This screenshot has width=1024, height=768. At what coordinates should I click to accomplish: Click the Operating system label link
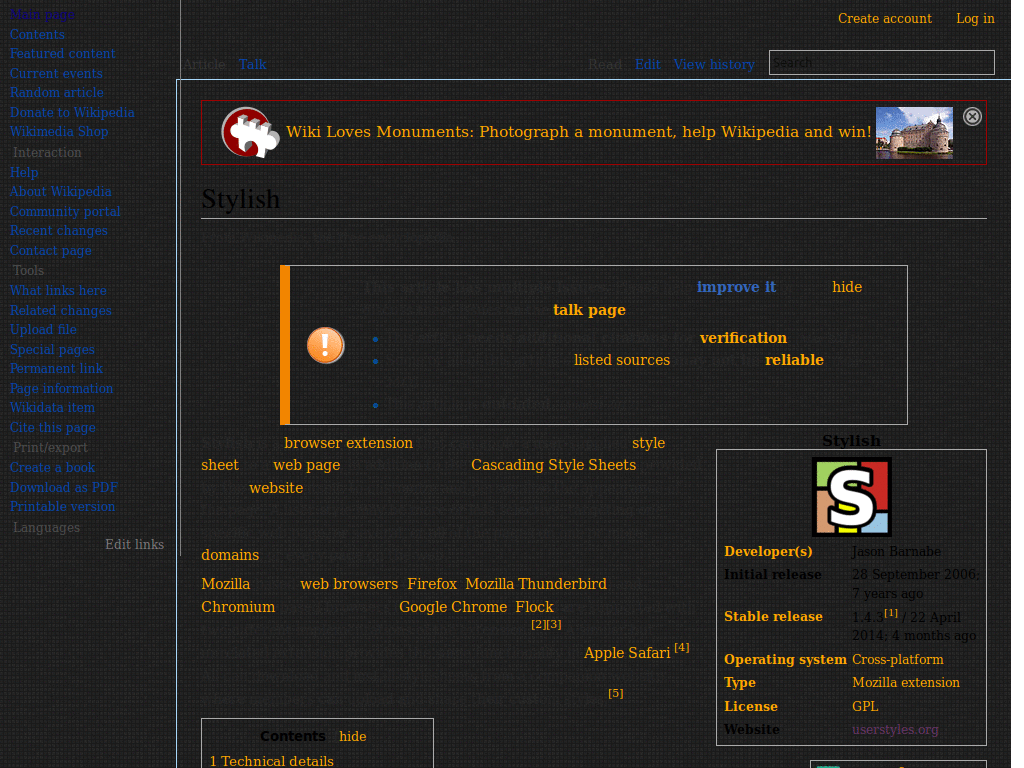point(785,660)
